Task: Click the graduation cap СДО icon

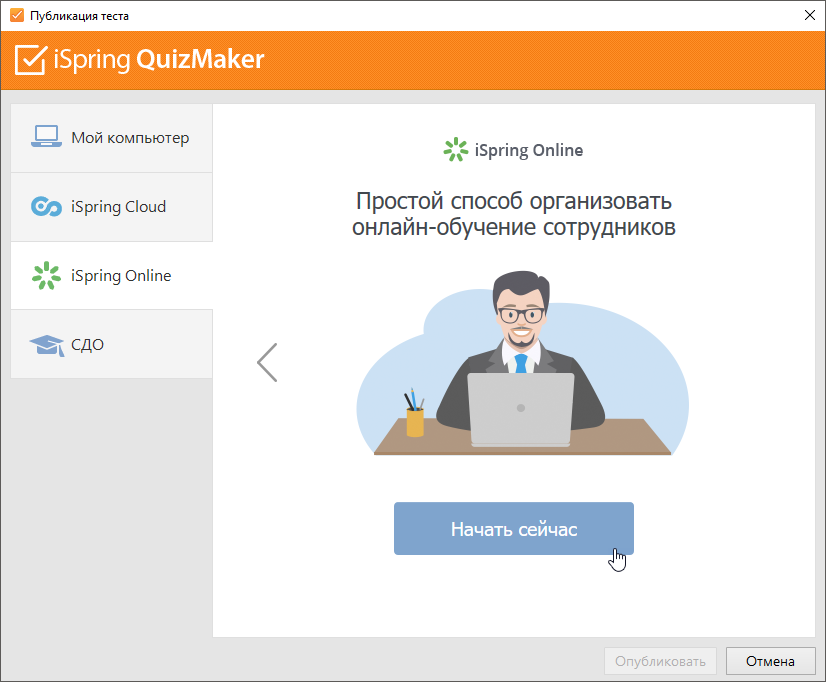Action: point(47,345)
